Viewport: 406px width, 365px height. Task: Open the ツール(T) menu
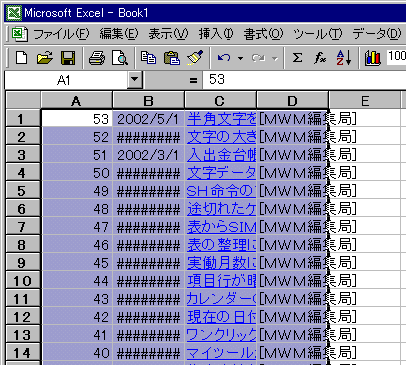(318, 34)
